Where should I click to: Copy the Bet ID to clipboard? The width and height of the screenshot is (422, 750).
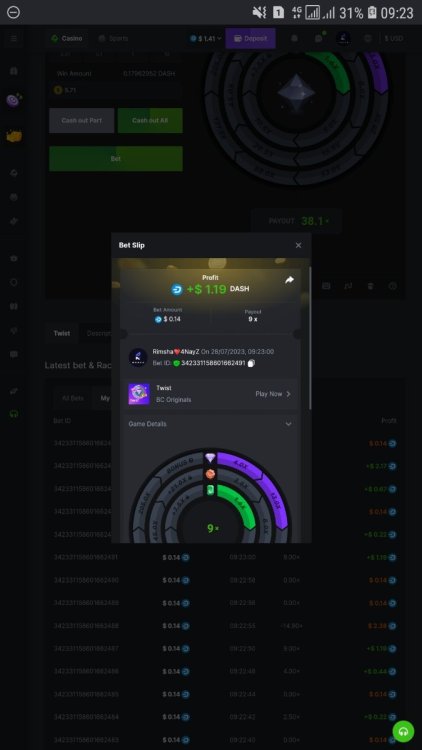[252, 363]
